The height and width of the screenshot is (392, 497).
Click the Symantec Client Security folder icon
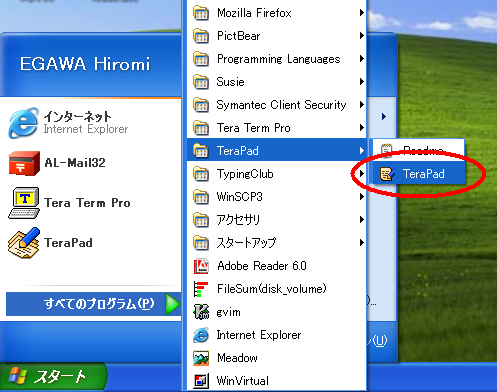pos(201,105)
